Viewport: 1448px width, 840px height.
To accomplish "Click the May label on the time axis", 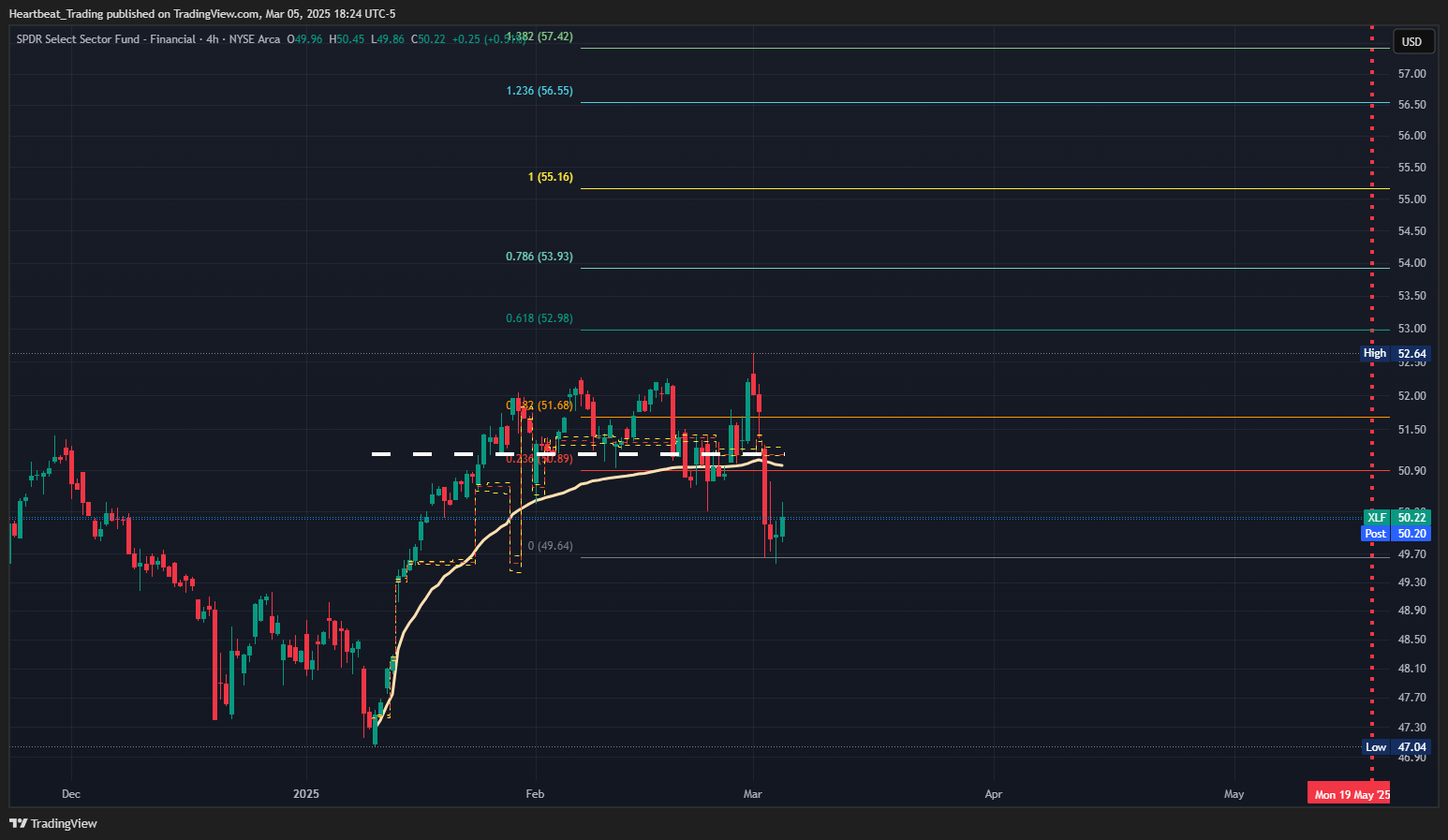I will click(x=1234, y=794).
